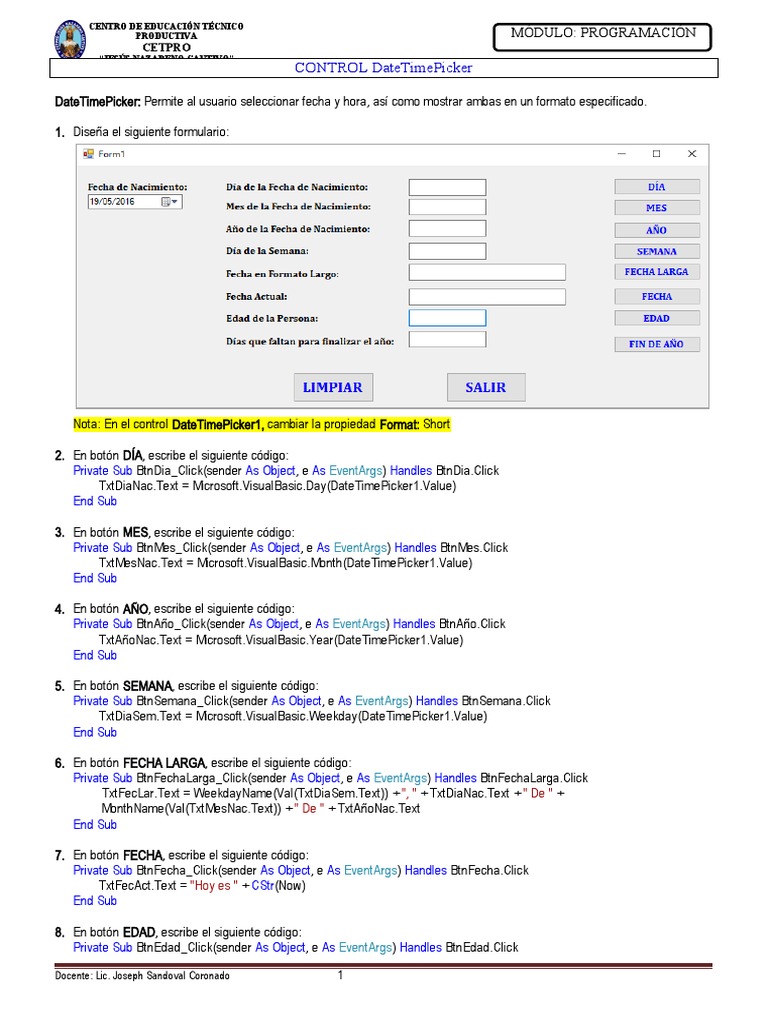Focus the Año de la Fecha de Nacimiento field
768x1024 pixels.
447,229
